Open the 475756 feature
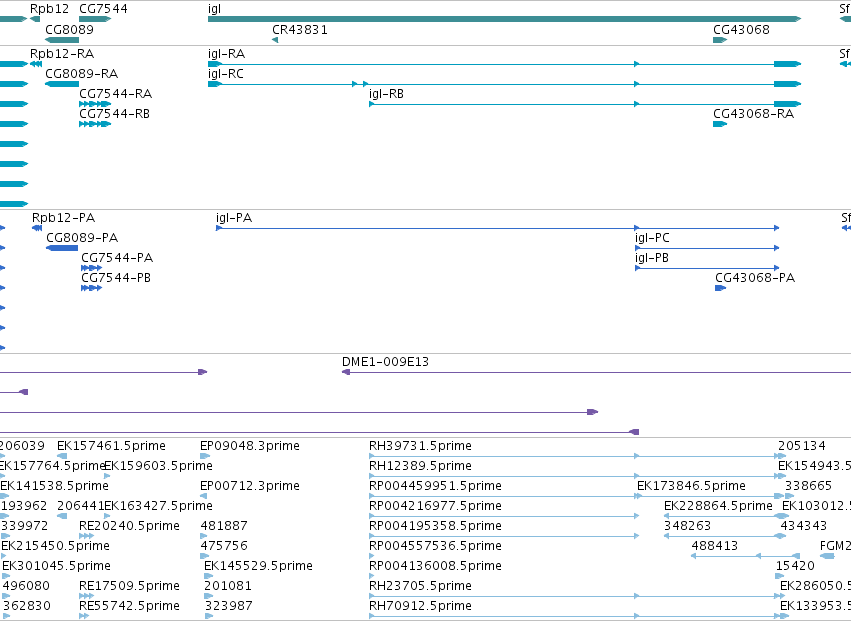This screenshot has height=621, width=851. pos(205,556)
